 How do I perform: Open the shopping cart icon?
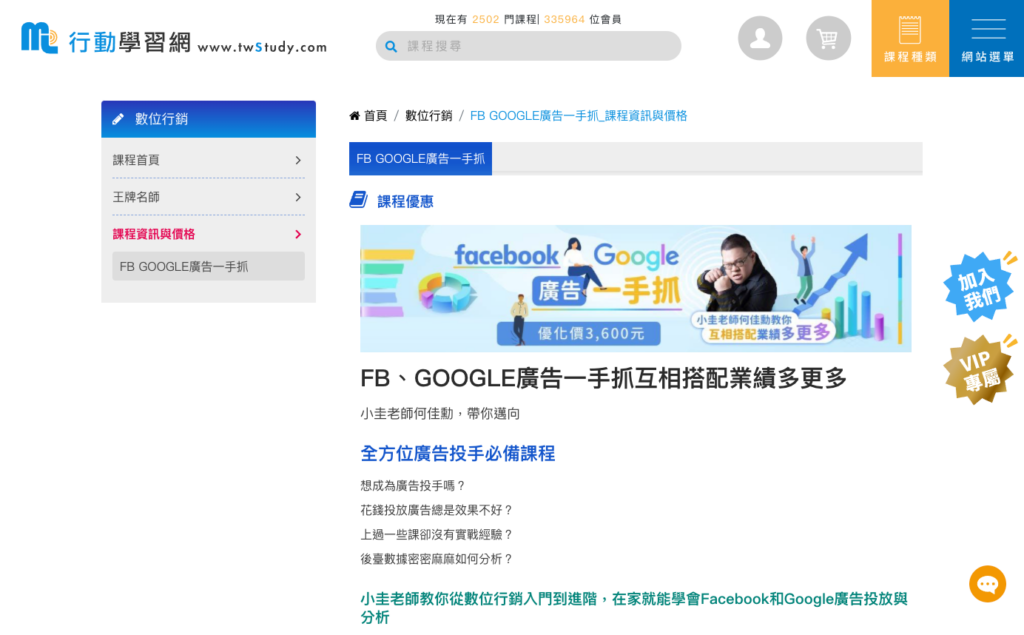tap(828, 38)
